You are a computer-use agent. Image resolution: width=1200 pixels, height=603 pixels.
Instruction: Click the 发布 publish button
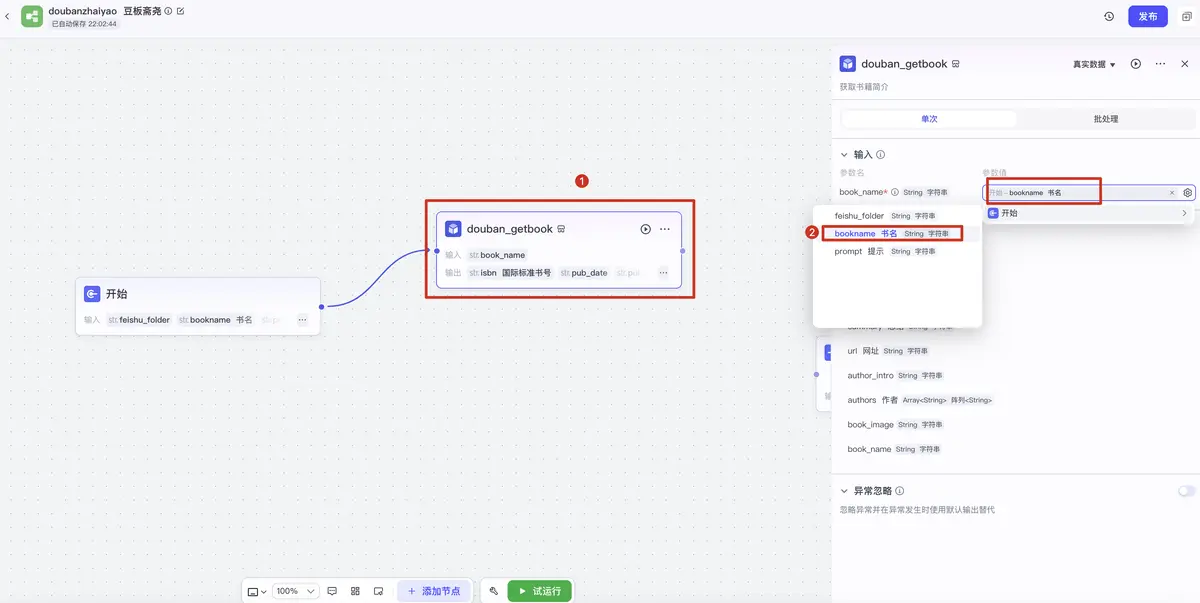(1148, 16)
